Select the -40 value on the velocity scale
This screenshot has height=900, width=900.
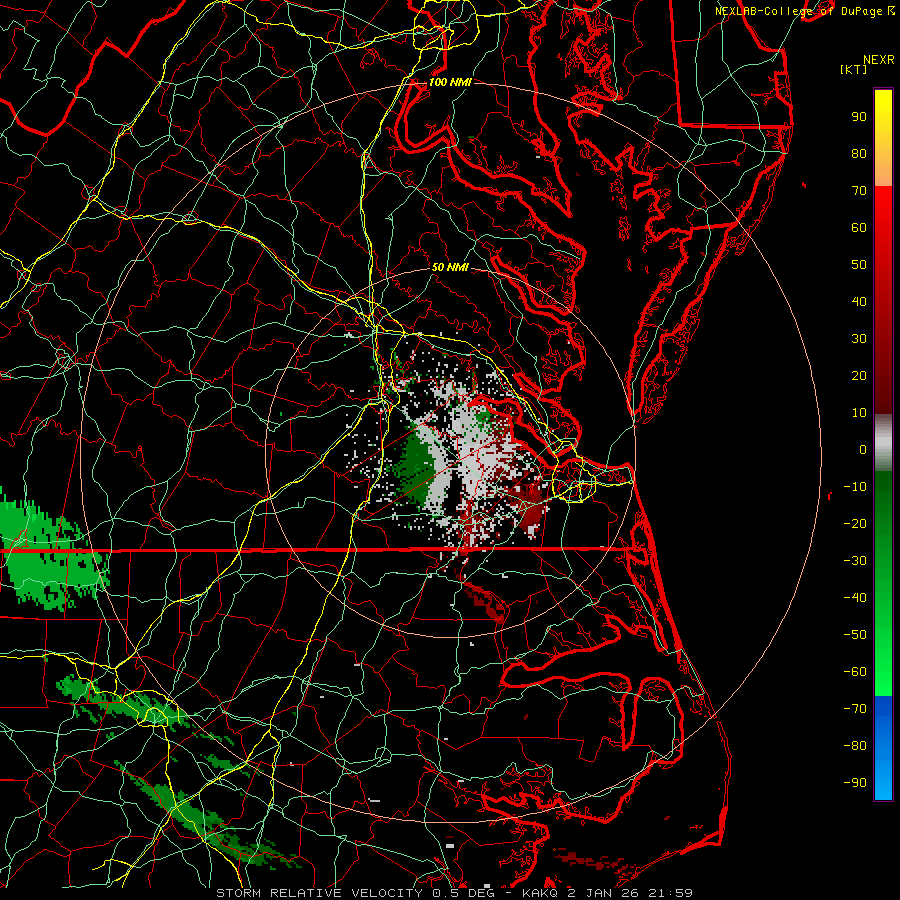[855, 598]
